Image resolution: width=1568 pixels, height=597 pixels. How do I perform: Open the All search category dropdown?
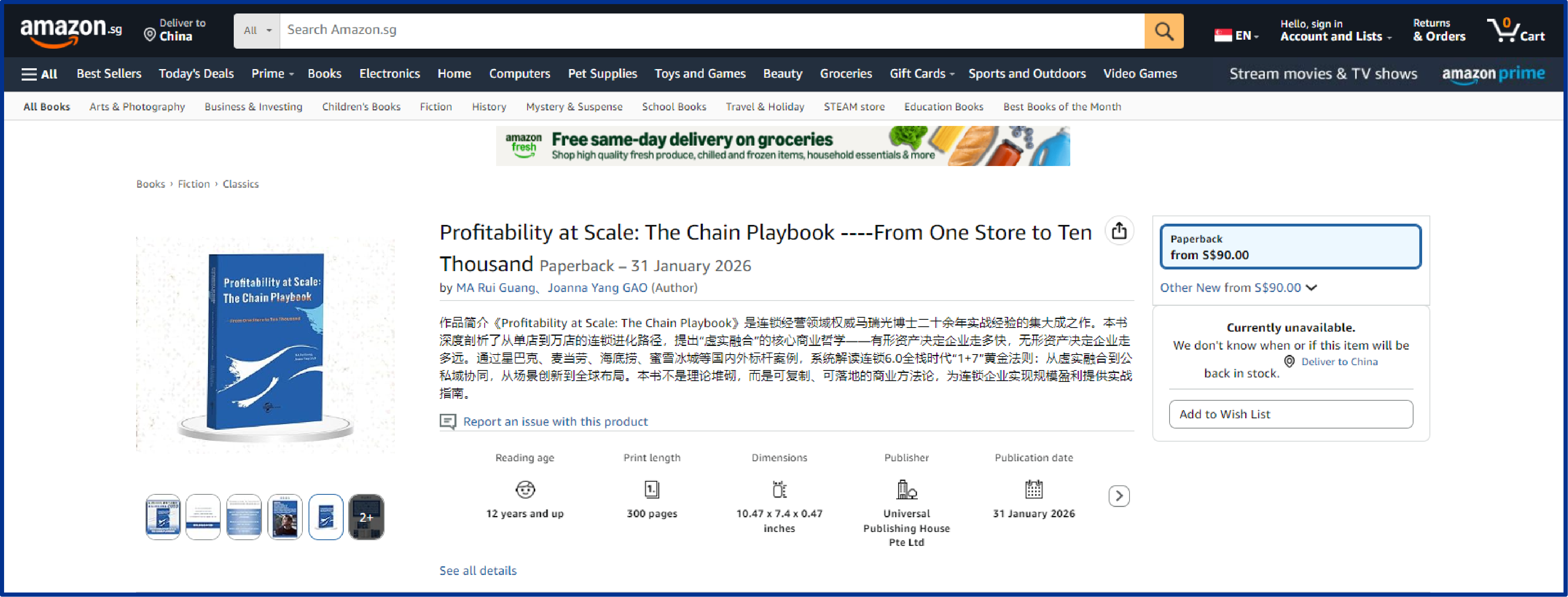coord(257,30)
